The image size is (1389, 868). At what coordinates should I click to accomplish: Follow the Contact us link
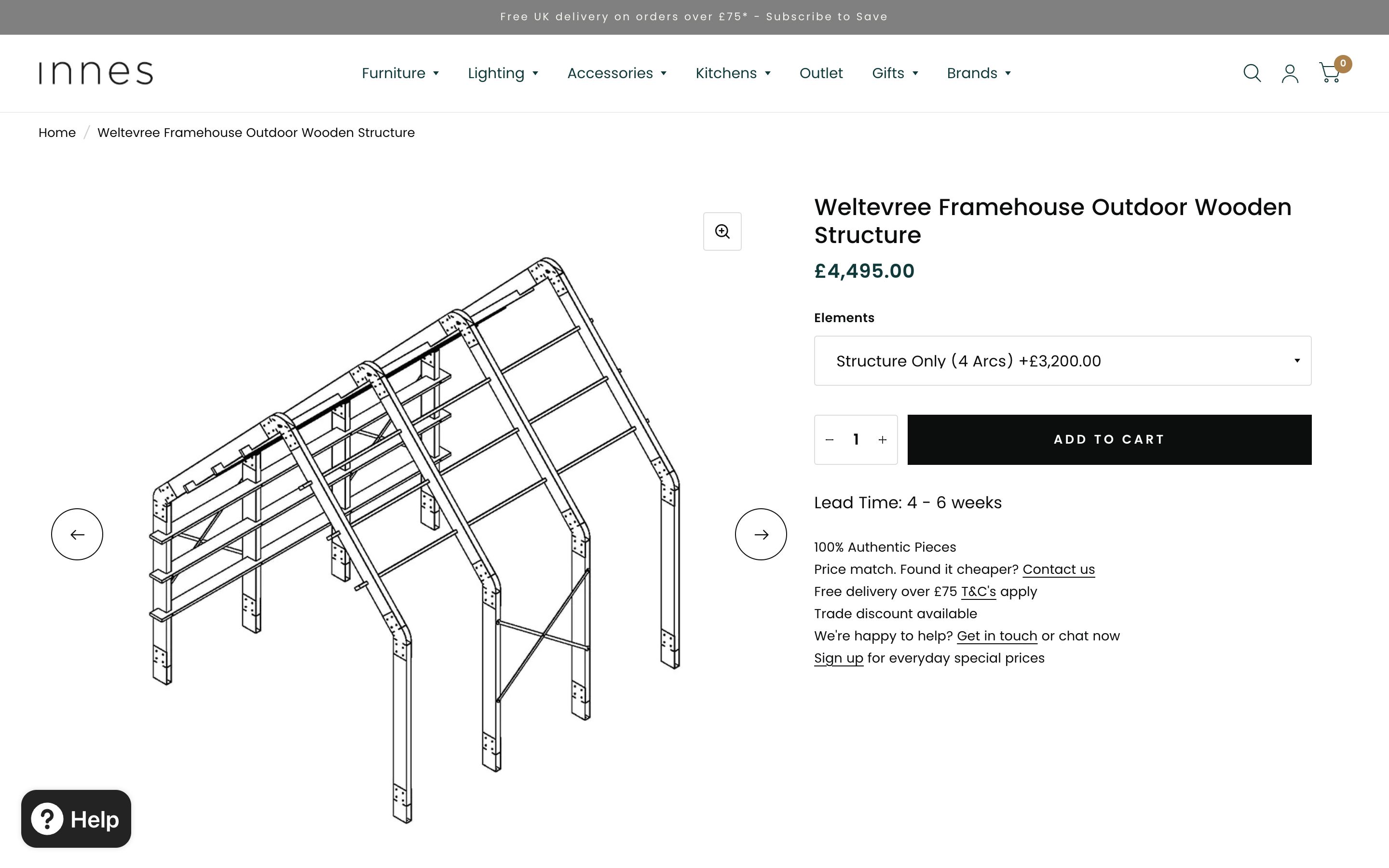(x=1059, y=570)
